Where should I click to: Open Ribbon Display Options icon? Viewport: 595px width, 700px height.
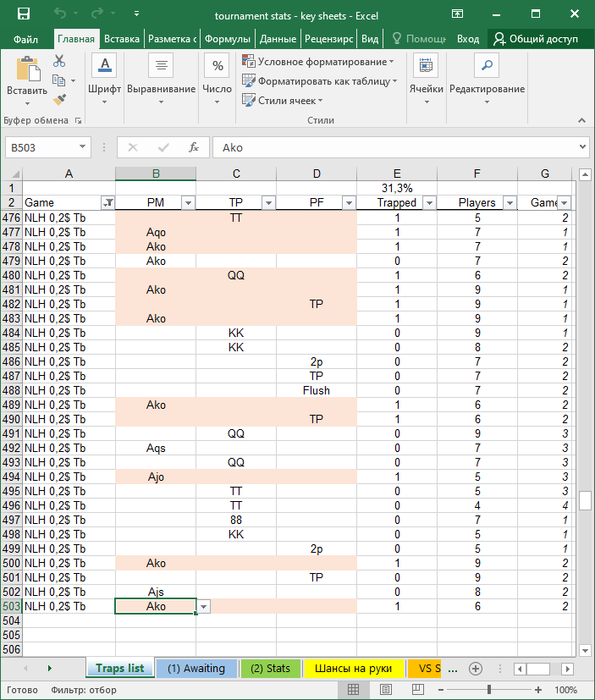pos(458,14)
